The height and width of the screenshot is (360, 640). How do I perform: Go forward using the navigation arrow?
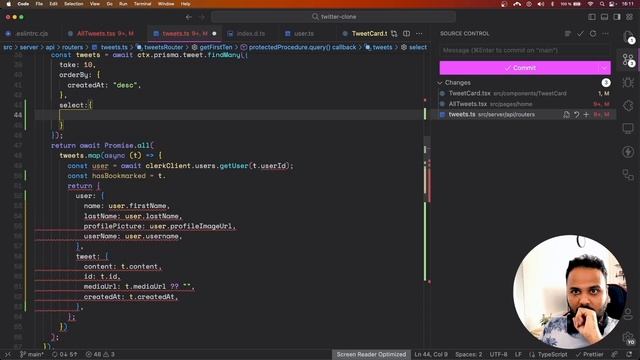(x=202, y=17)
